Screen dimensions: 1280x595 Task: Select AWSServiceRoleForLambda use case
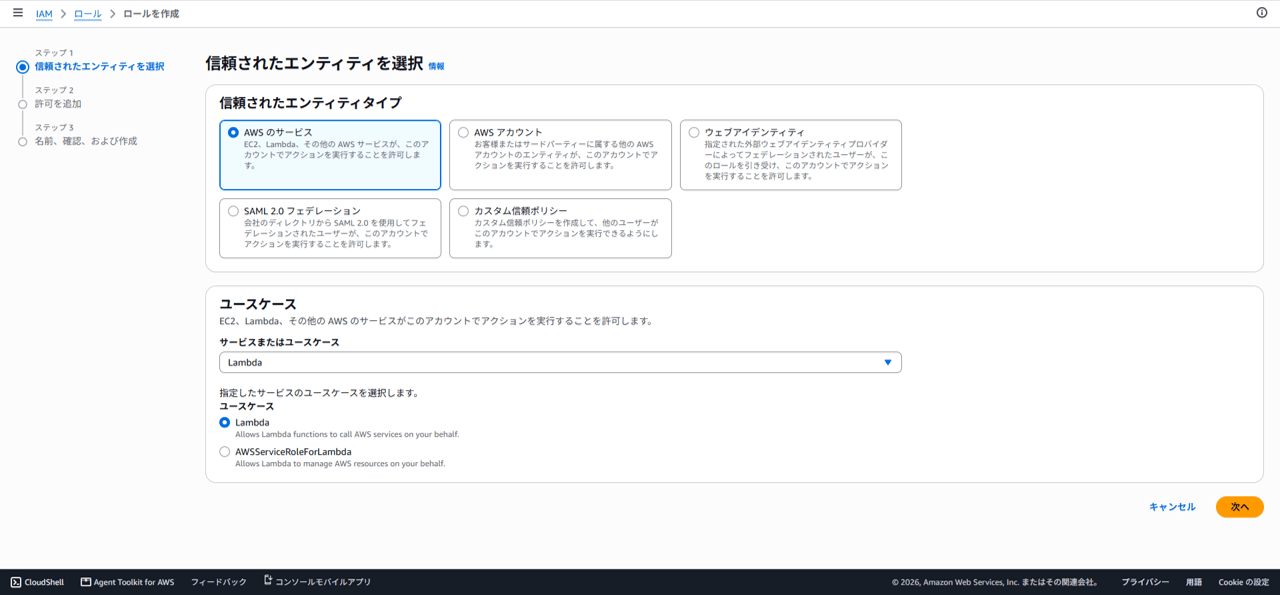tap(225, 452)
